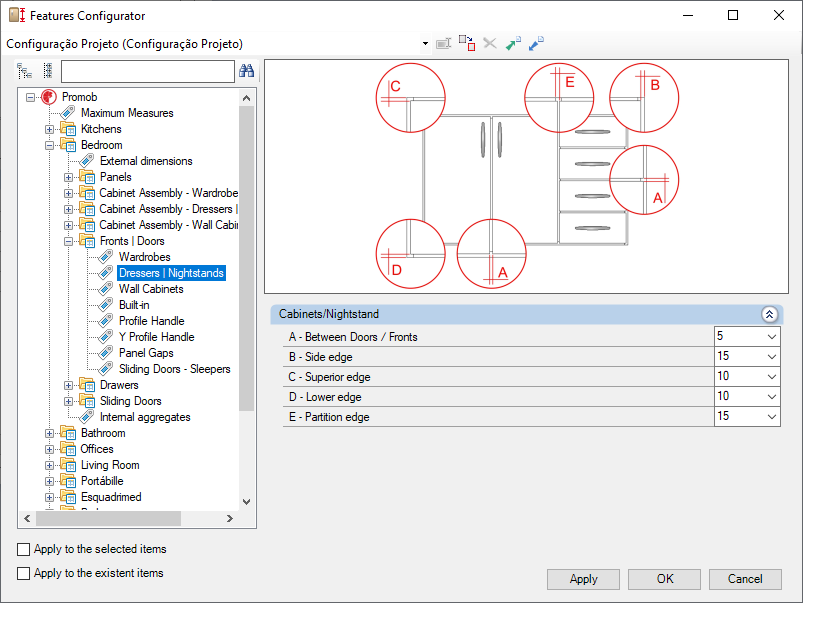Click the green arrow import icon

click(513, 43)
